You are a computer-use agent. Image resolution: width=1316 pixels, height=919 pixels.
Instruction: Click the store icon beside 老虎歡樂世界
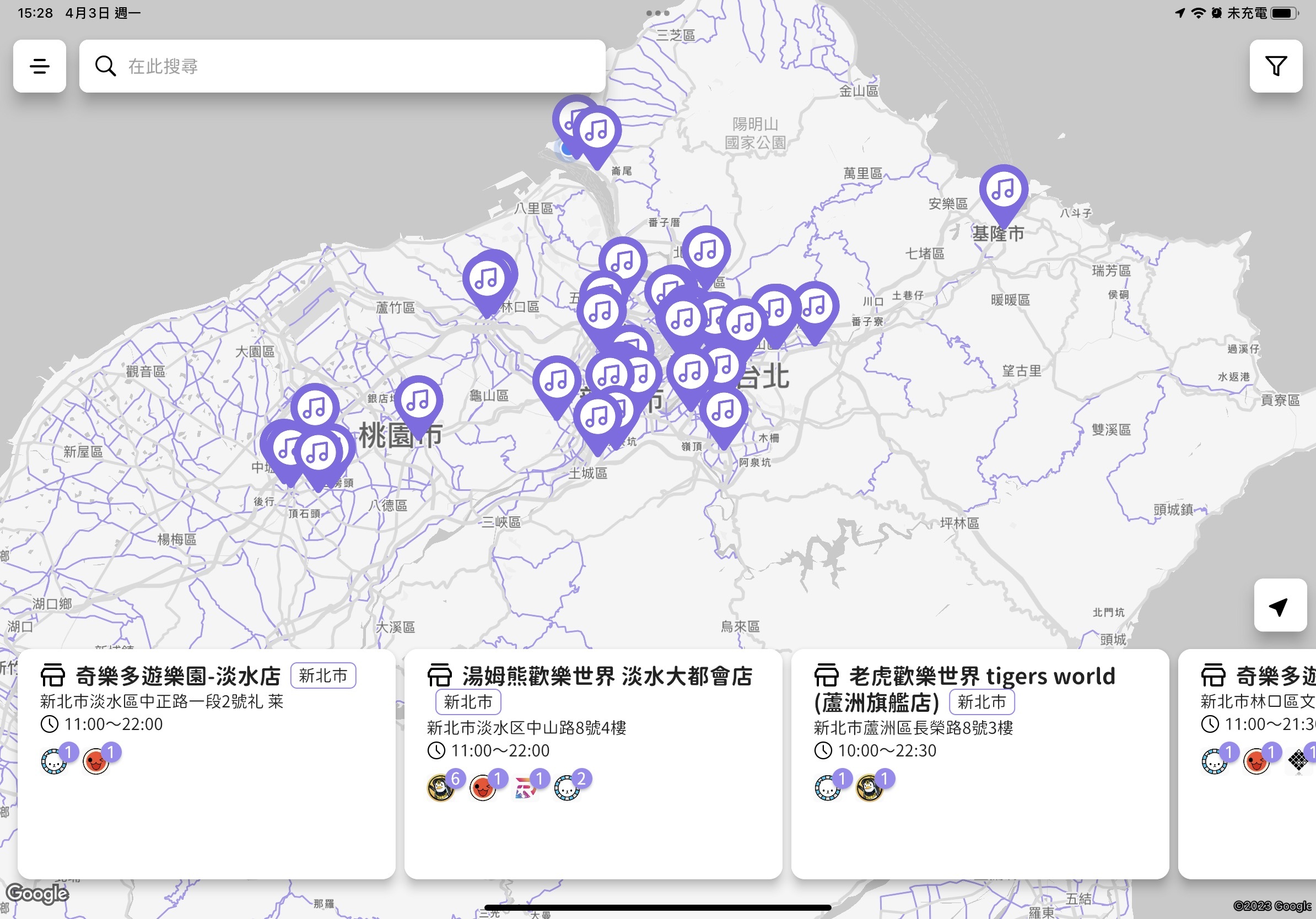tap(827, 675)
